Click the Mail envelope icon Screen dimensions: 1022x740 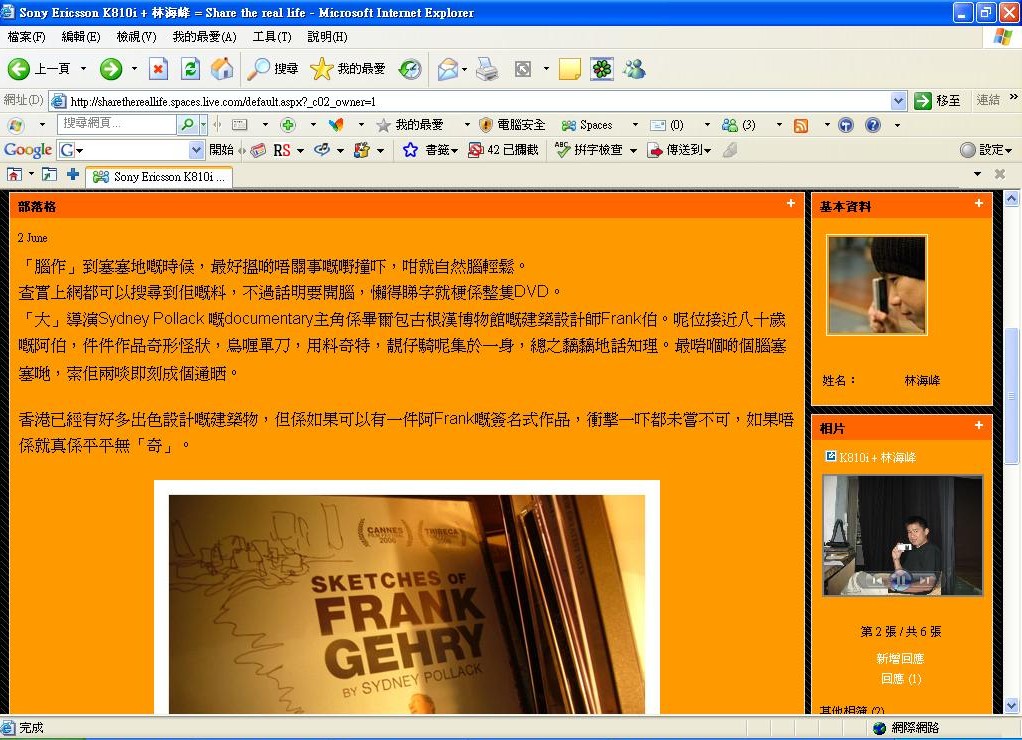point(448,68)
